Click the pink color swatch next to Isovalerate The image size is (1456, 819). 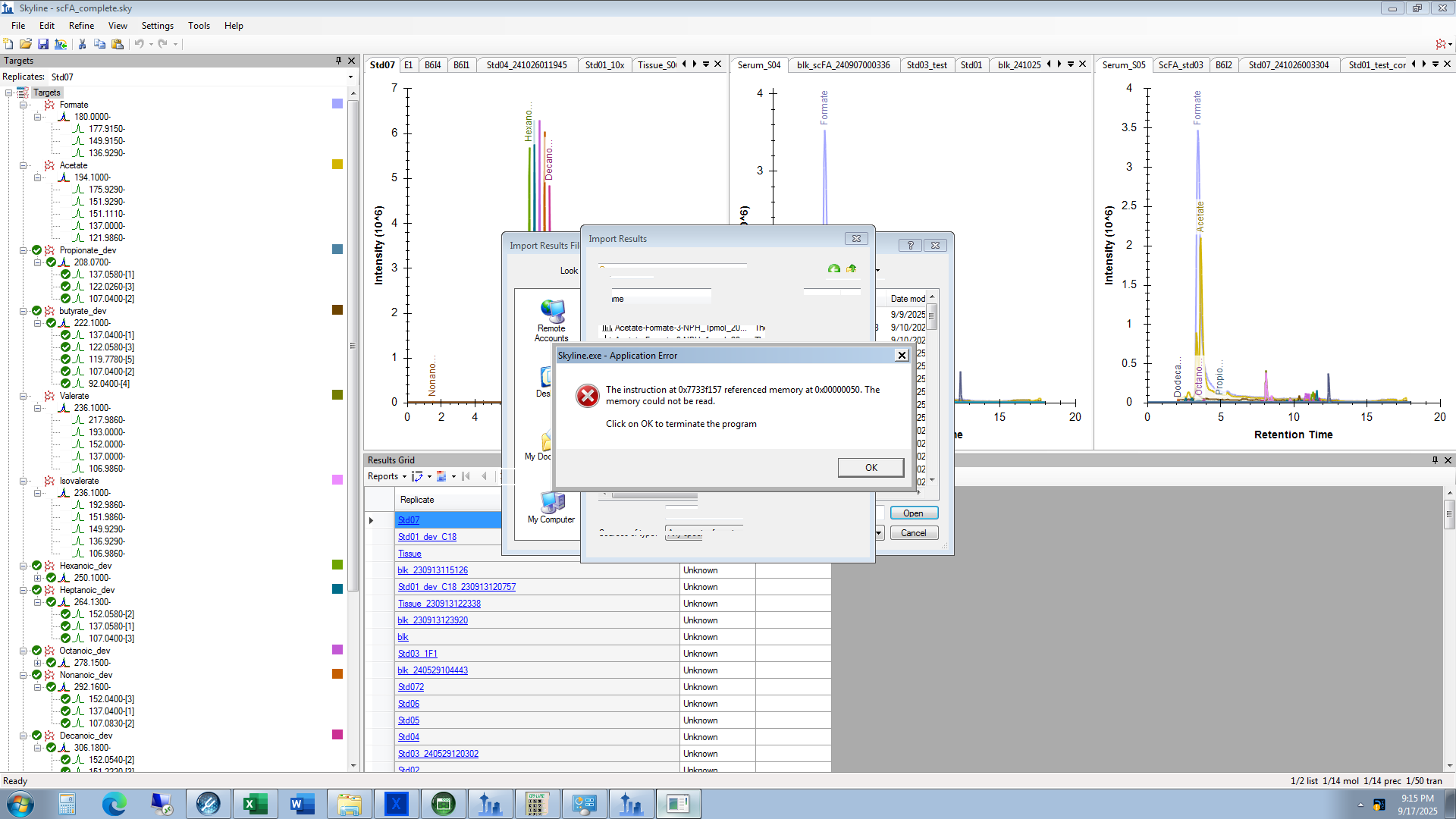click(337, 479)
